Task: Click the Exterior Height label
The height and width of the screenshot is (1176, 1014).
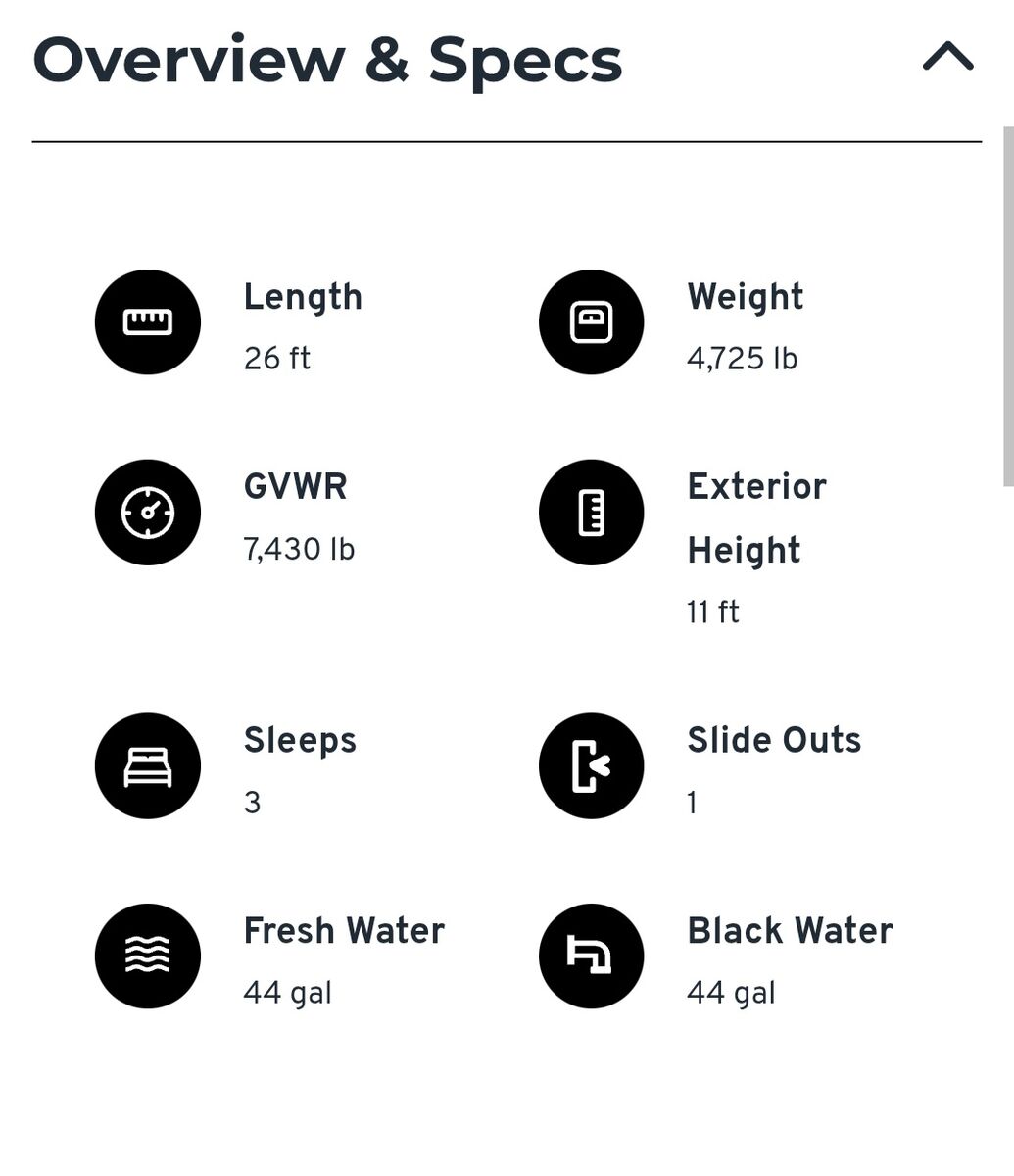Action: (756, 518)
